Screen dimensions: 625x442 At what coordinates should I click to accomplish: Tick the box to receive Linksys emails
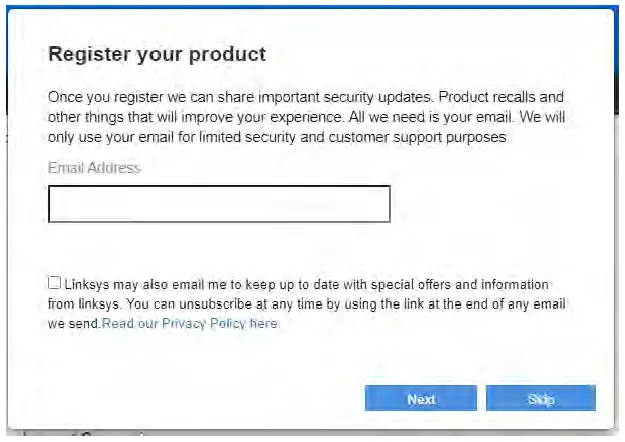(x=54, y=283)
